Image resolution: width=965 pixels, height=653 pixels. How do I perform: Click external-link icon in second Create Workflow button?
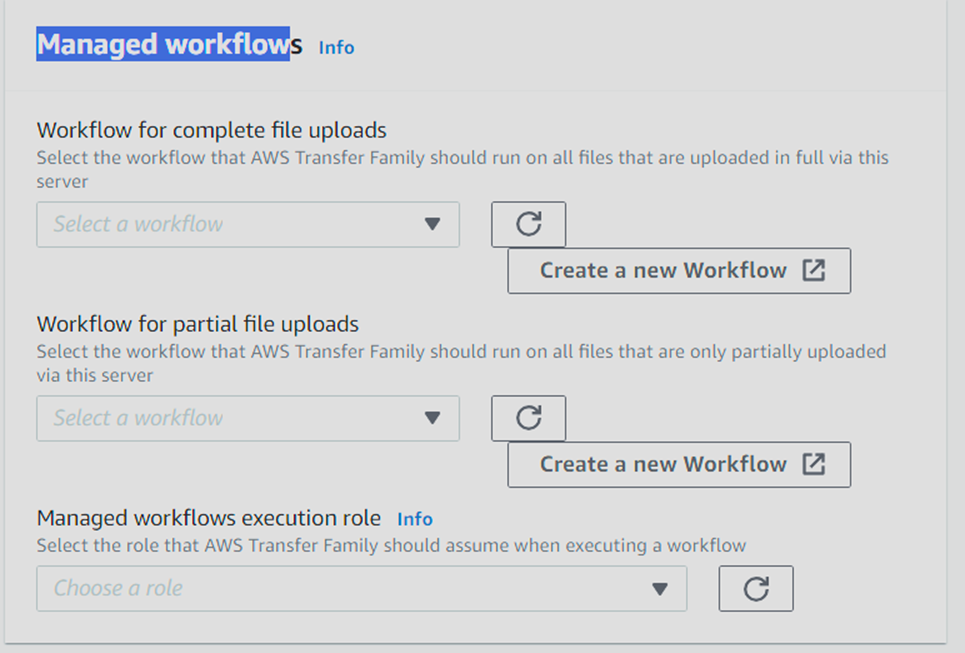pyautogui.click(x=814, y=464)
